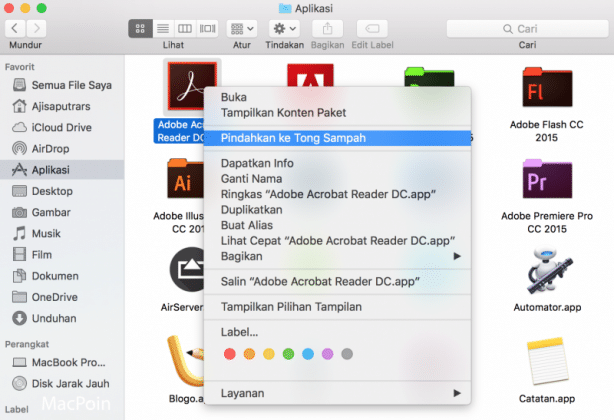
Task: Apply the red label color
Action: pos(229,354)
